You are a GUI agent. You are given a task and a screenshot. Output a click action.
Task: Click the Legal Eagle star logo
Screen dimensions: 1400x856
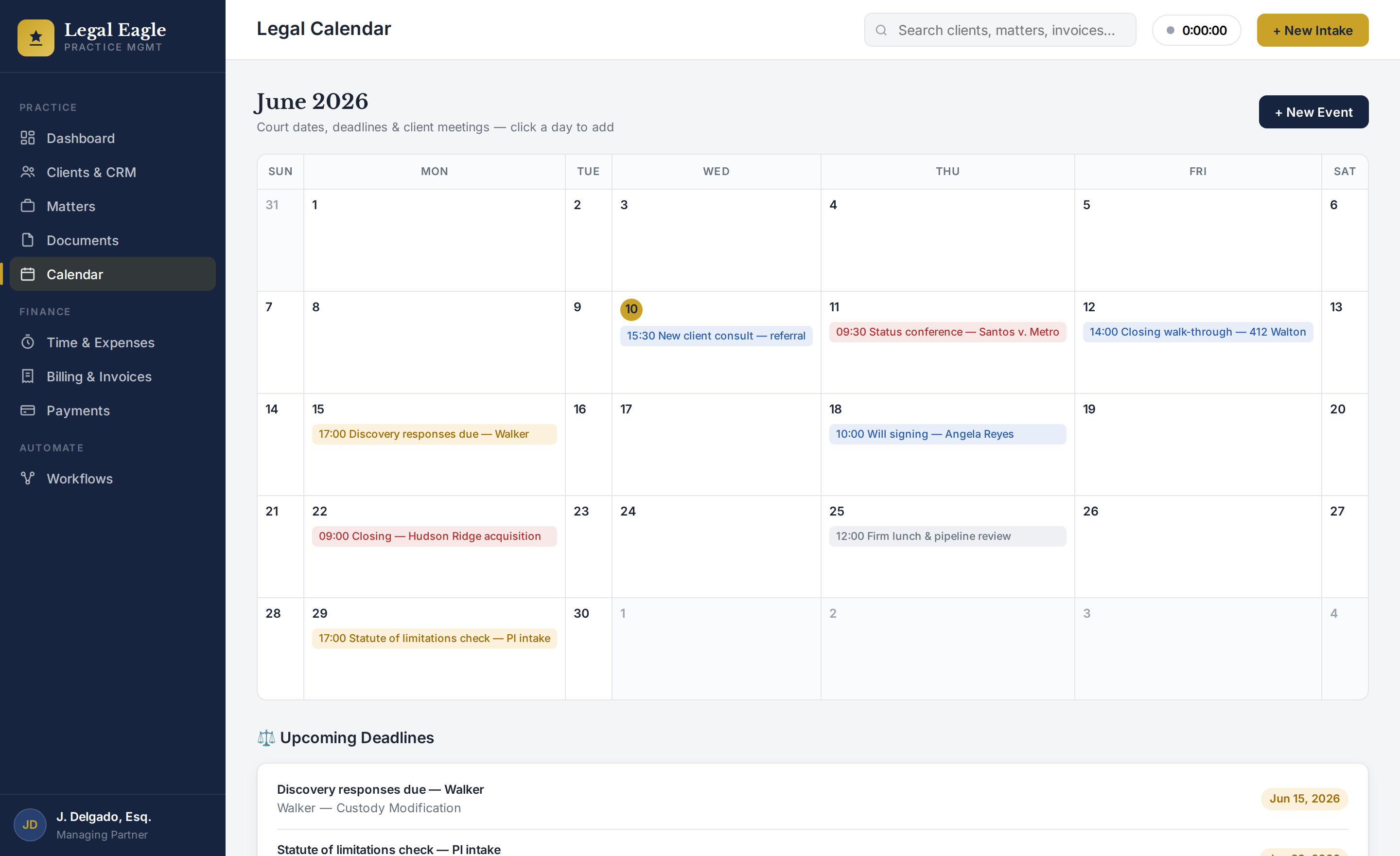(36, 38)
